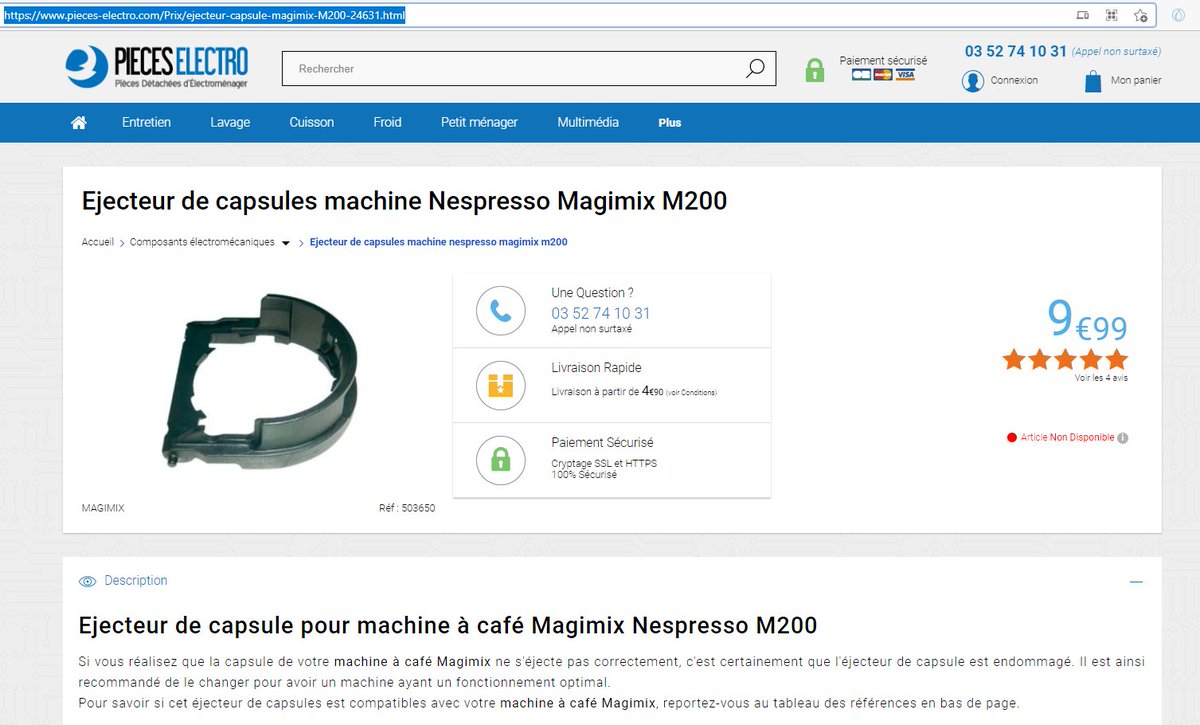The width and height of the screenshot is (1200, 725).
Task: Click the phone number under Une Question
Action: coord(601,313)
